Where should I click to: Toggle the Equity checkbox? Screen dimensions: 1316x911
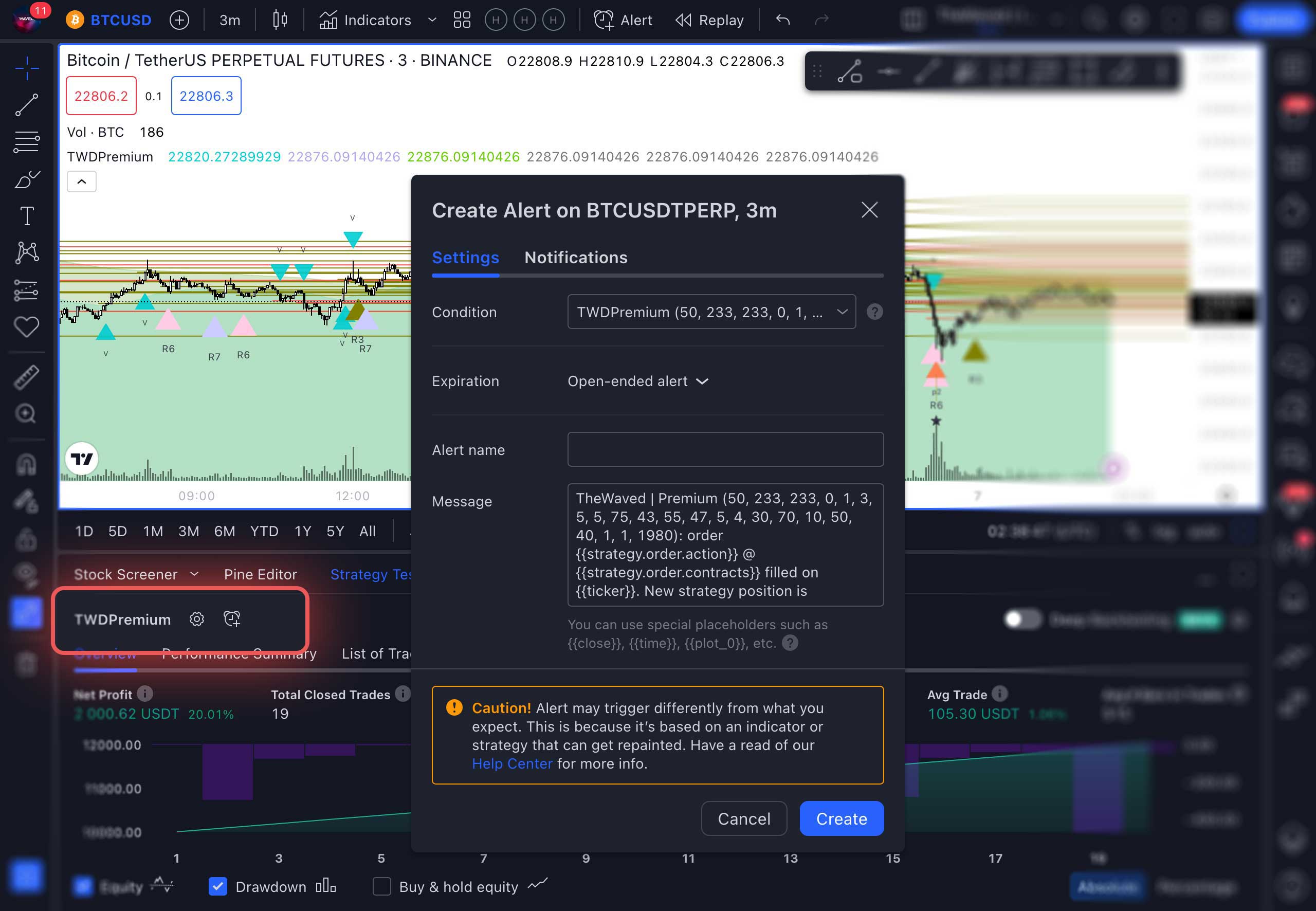point(83,886)
